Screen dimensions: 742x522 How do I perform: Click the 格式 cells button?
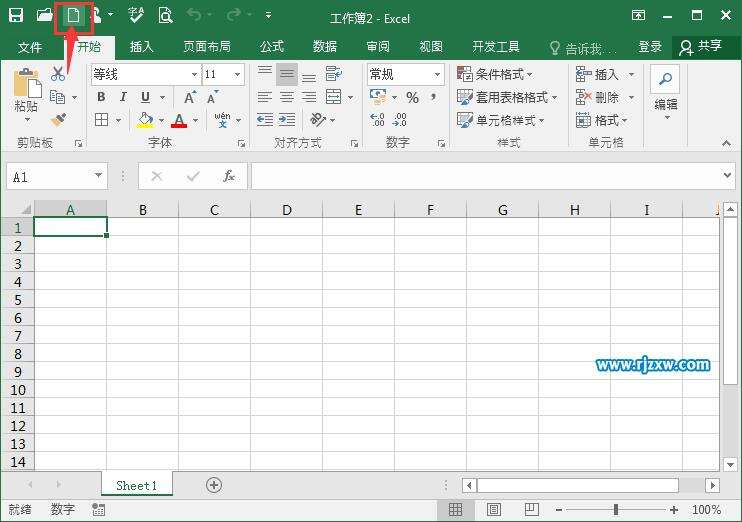602,120
